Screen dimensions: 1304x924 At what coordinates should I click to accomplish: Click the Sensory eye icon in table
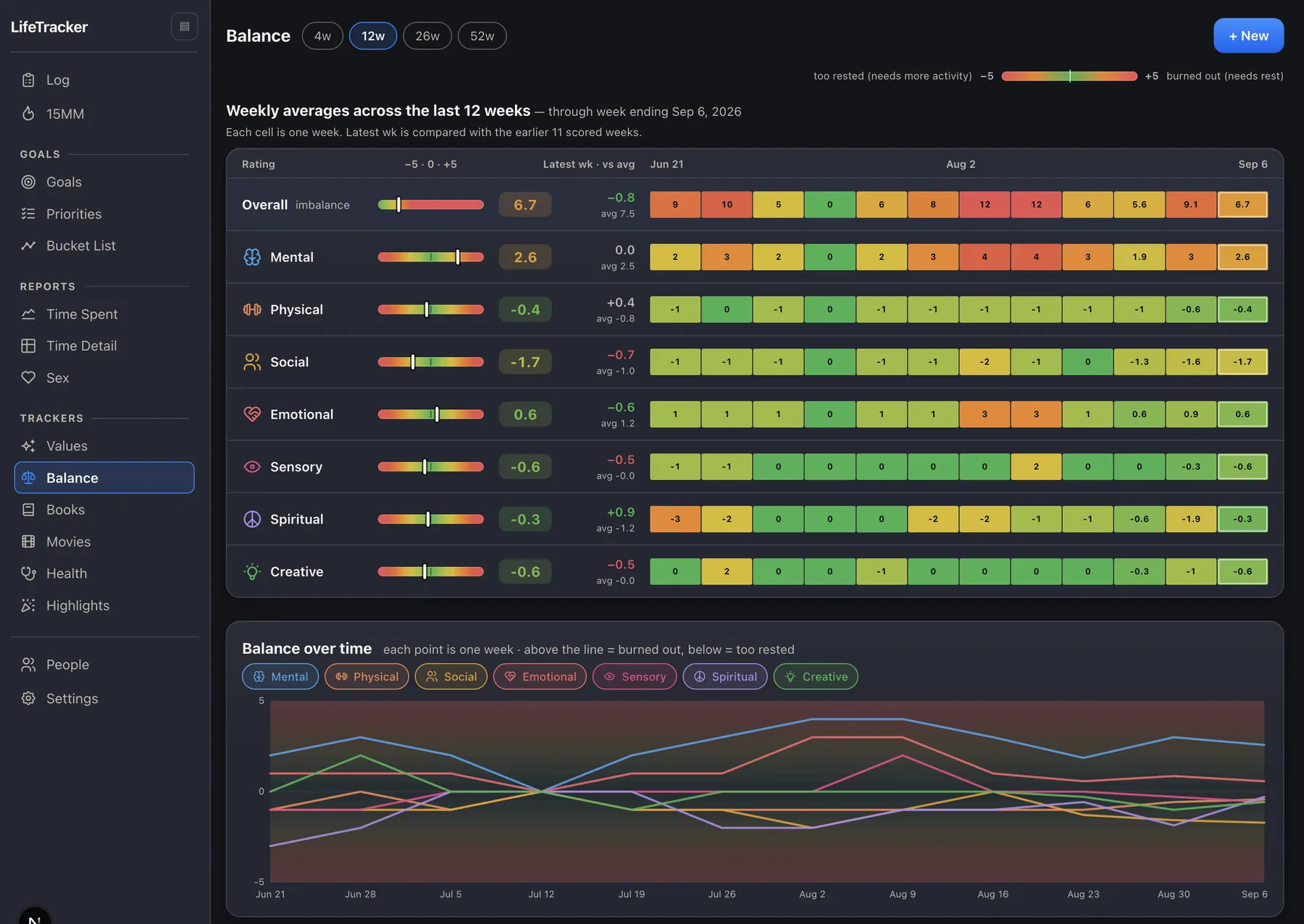[x=252, y=466]
